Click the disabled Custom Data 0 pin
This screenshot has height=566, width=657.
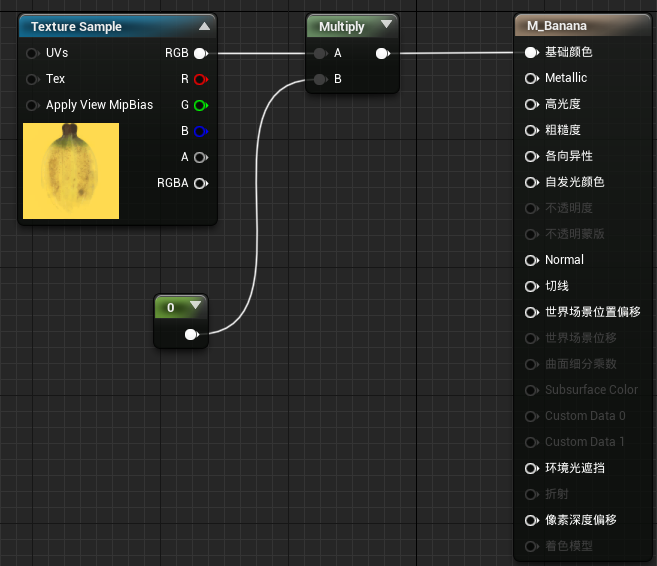tap(532, 416)
